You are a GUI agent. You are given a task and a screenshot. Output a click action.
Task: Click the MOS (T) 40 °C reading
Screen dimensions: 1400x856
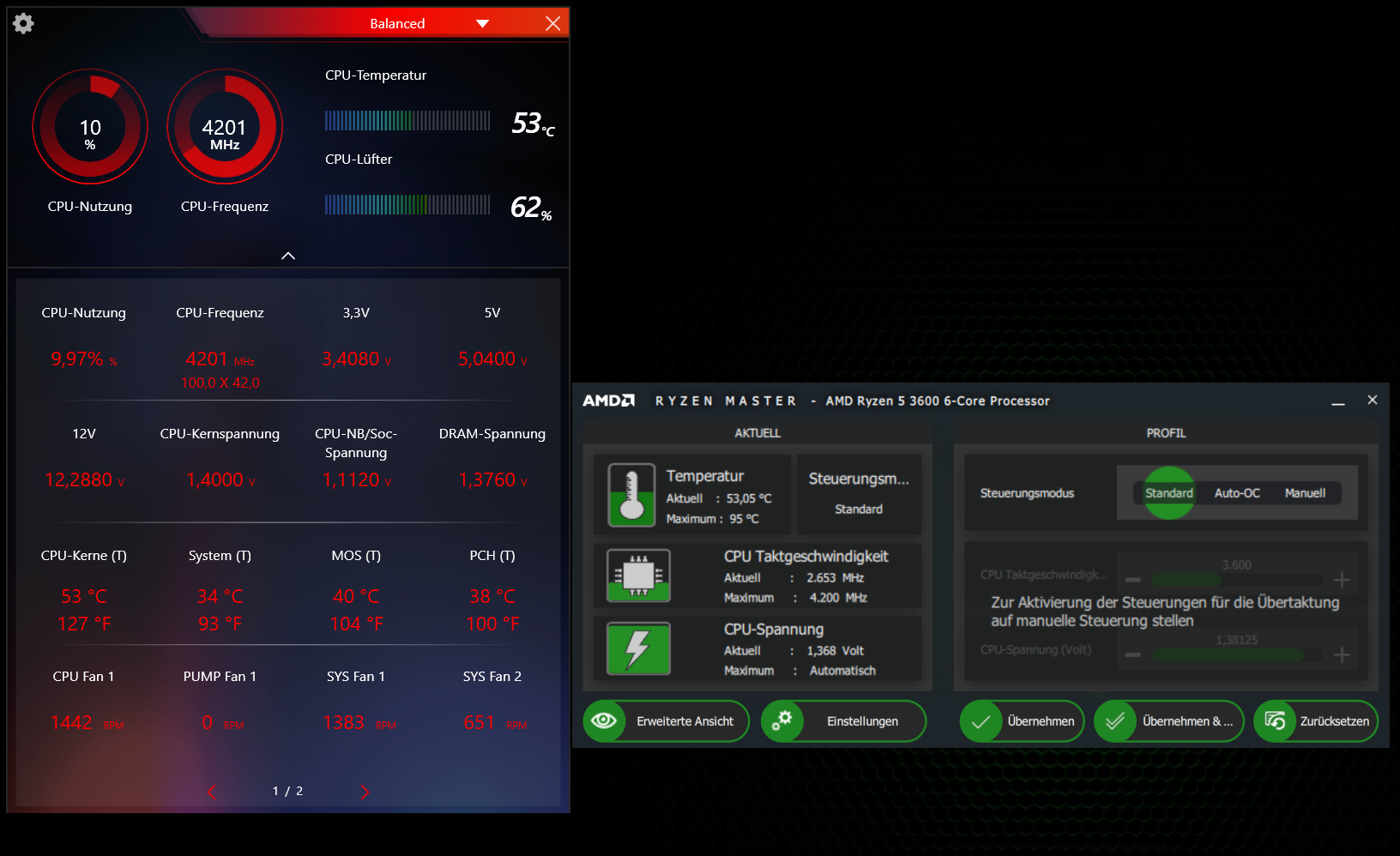tap(356, 596)
